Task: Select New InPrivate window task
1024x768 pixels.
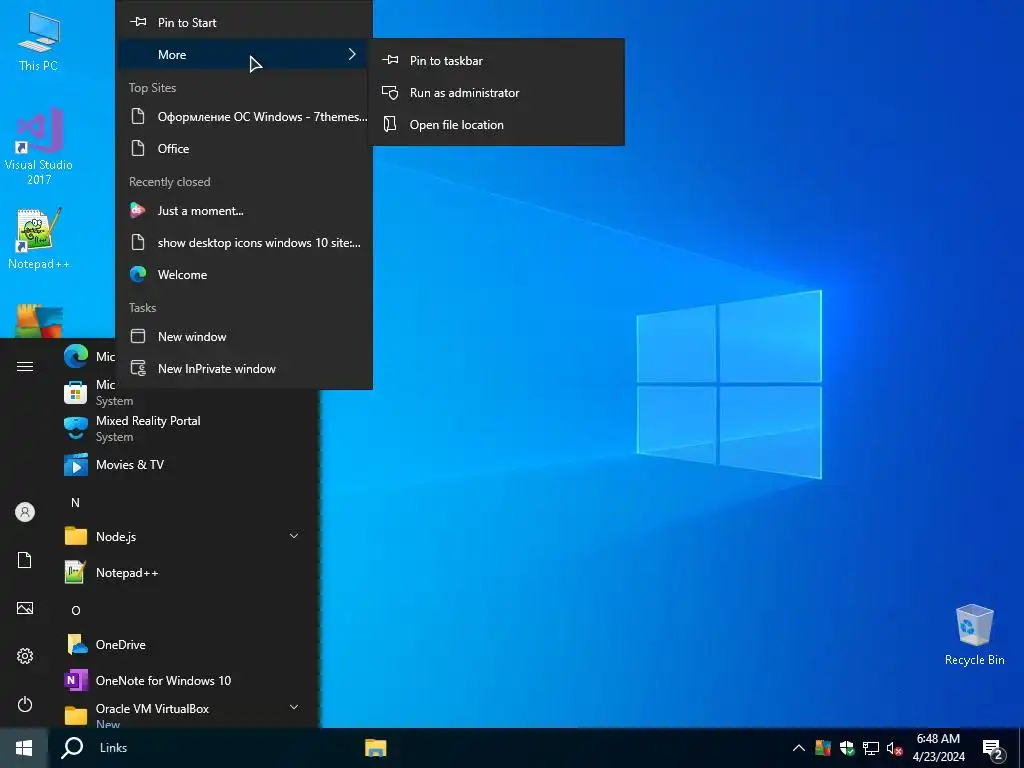Action: pyautogui.click(x=244, y=369)
